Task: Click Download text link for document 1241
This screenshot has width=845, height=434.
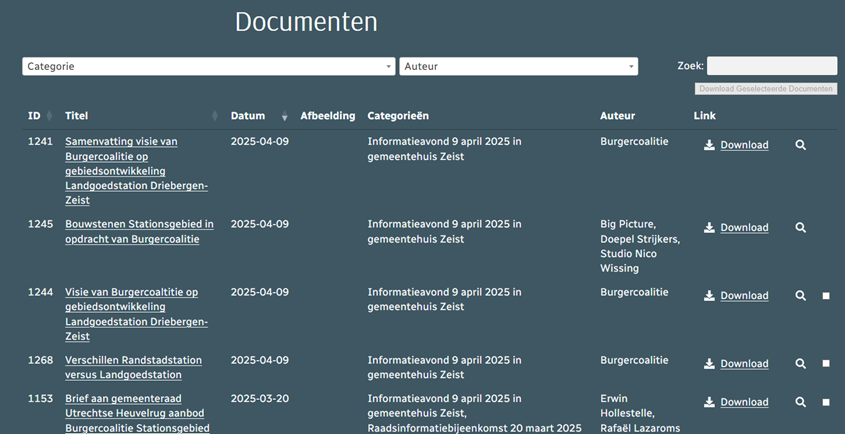Action: pyautogui.click(x=744, y=145)
